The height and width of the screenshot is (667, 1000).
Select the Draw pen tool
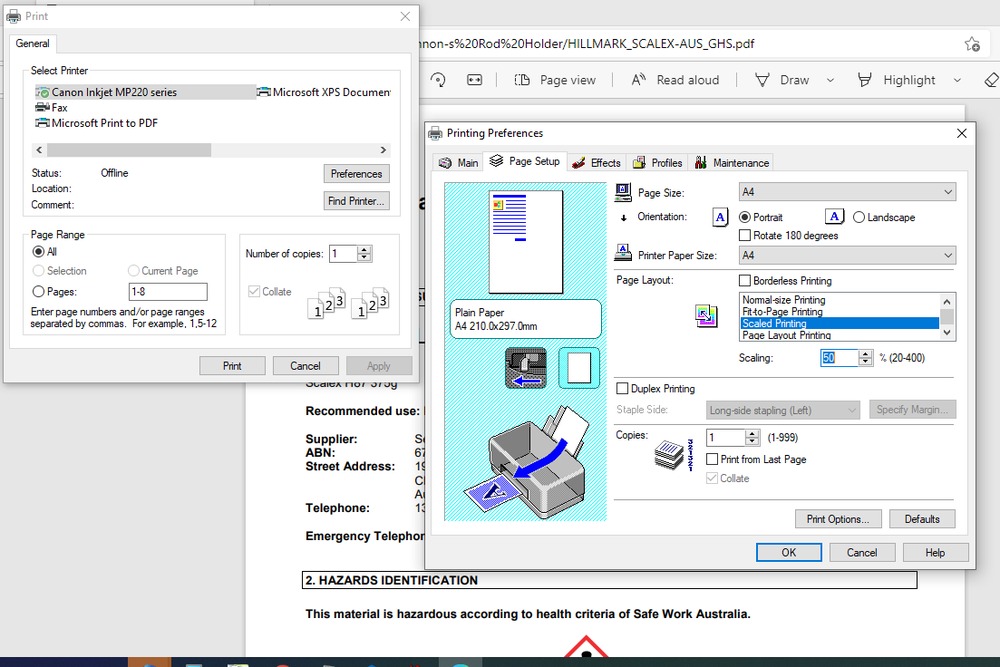[763, 80]
